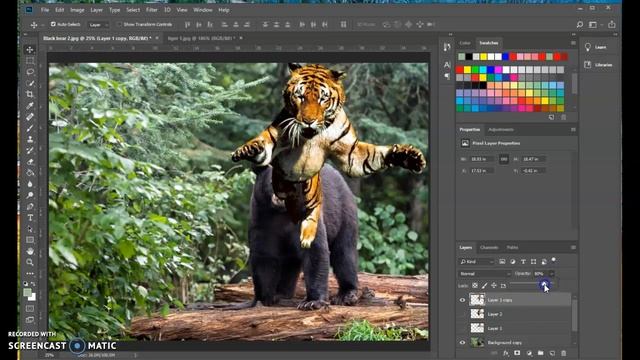Image resolution: width=640 pixels, height=360 pixels.
Task: Toggle link width and height in Properties
Action: pyautogui.click(x=504, y=159)
